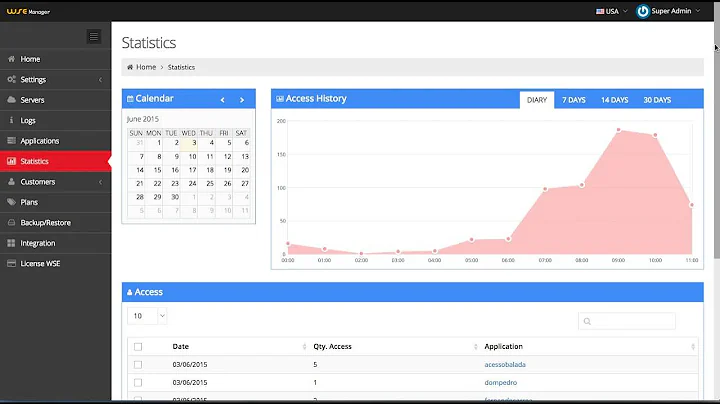Screen dimensions: 720x404
Task: Open Logs from the sidebar menu
Action: 55,120
